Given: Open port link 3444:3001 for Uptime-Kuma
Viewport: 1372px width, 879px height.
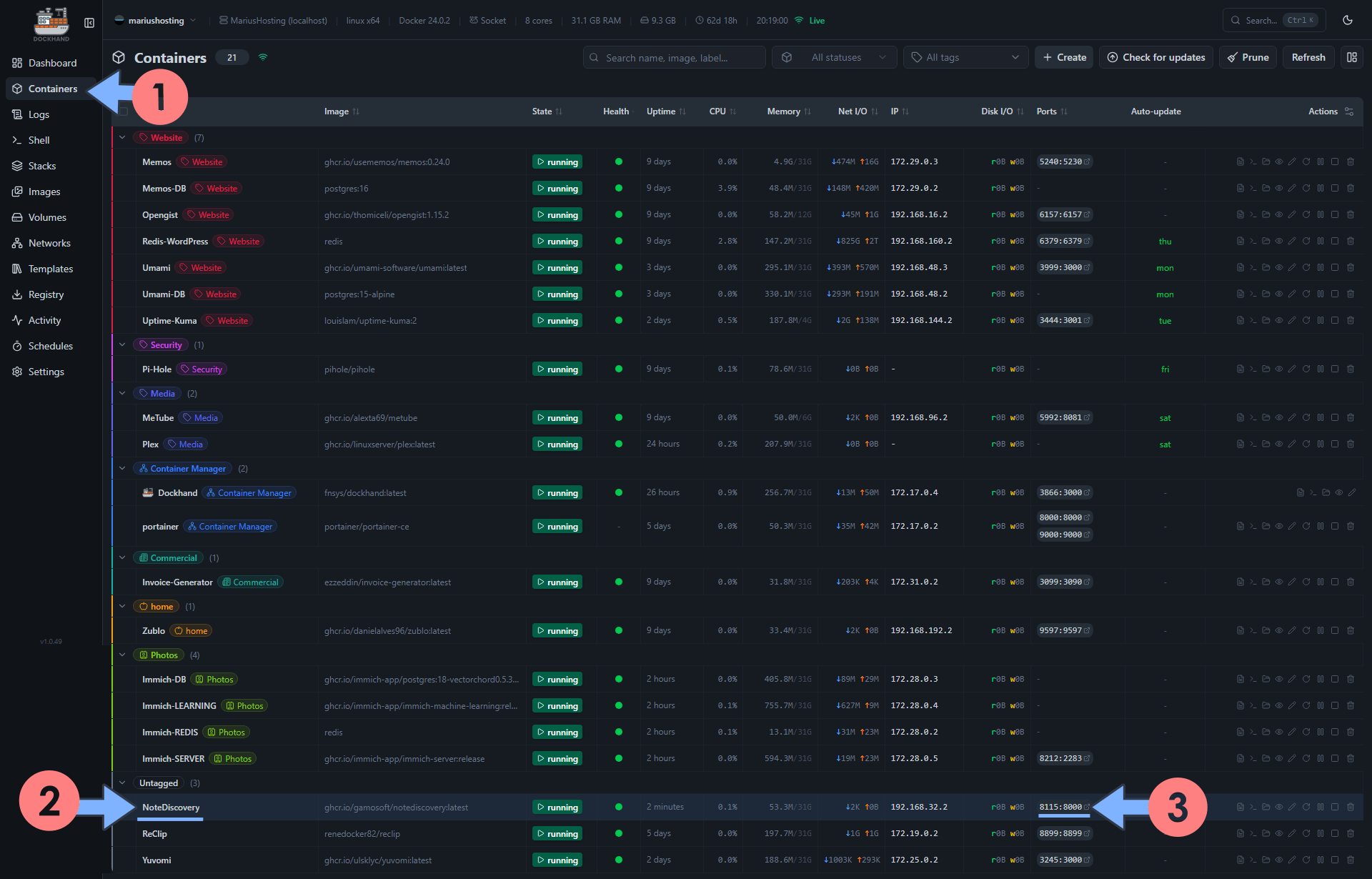Looking at the screenshot, I should (1065, 320).
